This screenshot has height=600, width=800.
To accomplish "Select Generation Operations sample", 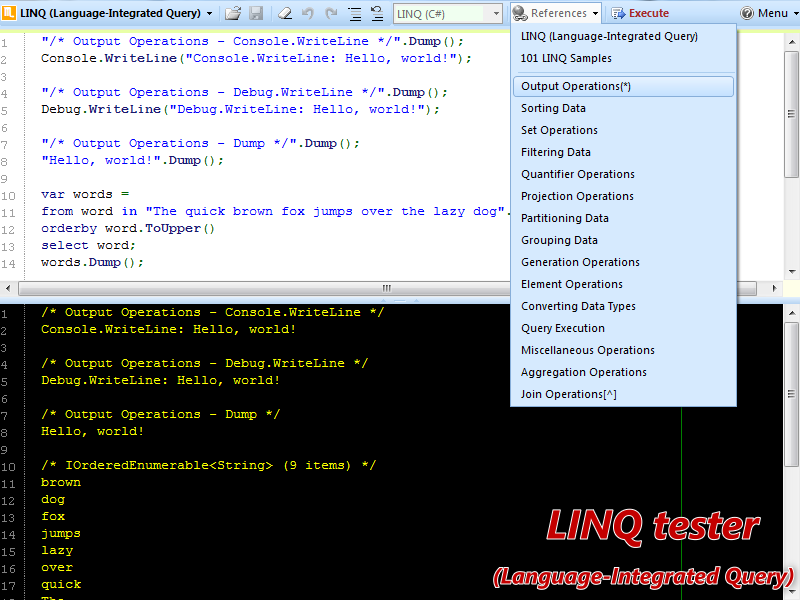I will (623, 262).
